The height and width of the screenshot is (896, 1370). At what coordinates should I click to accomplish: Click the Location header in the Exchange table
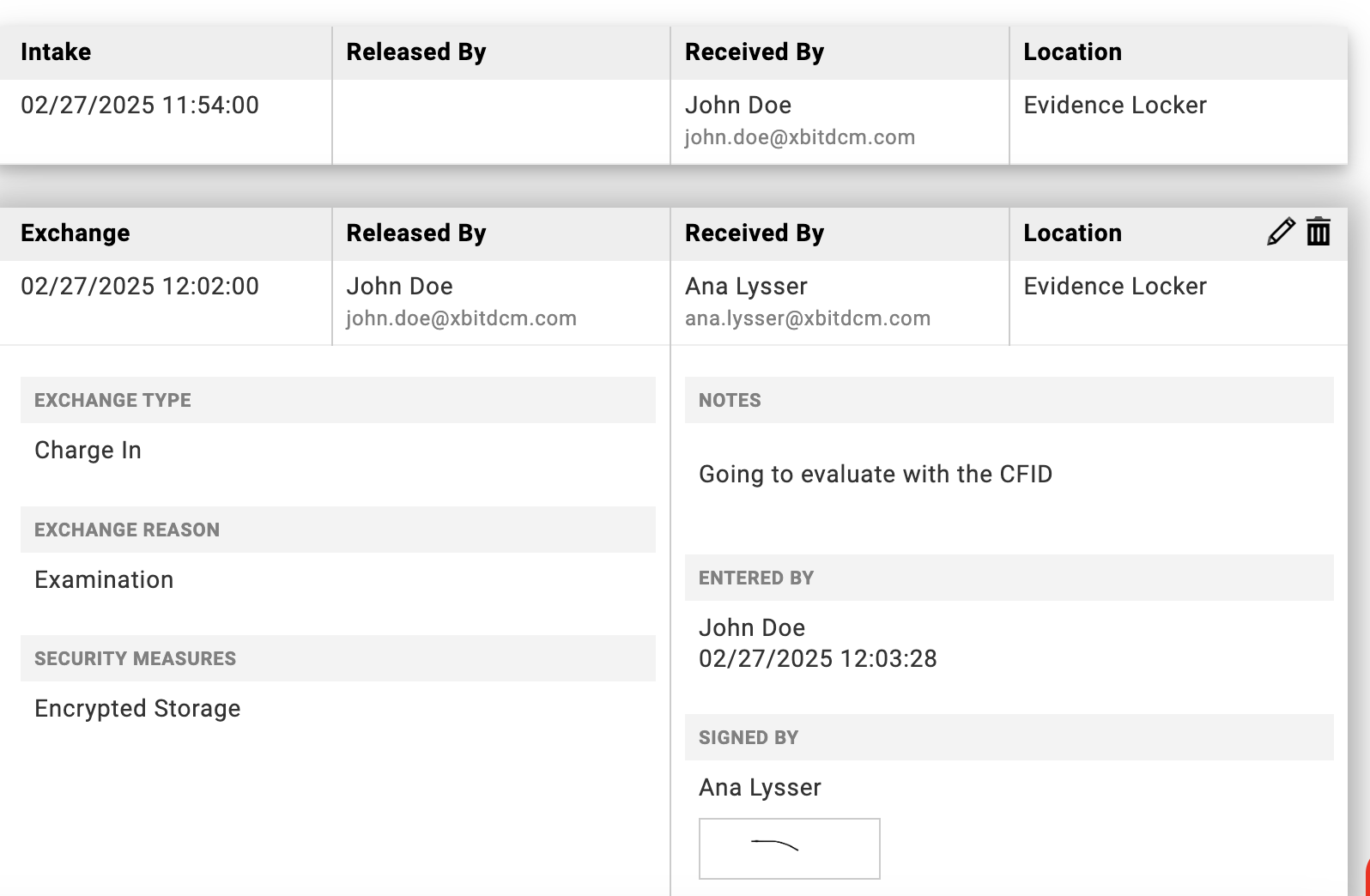click(x=1072, y=233)
